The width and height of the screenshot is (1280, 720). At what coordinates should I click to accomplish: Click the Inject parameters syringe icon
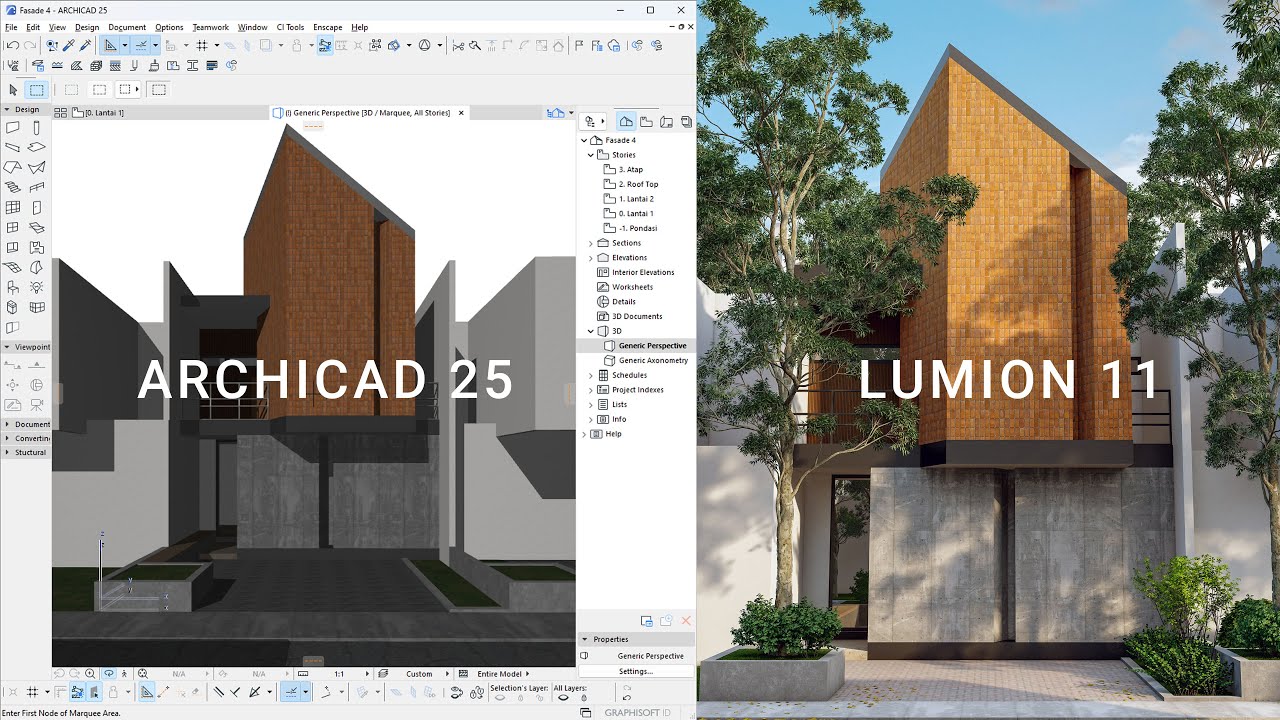(x=85, y=45)
